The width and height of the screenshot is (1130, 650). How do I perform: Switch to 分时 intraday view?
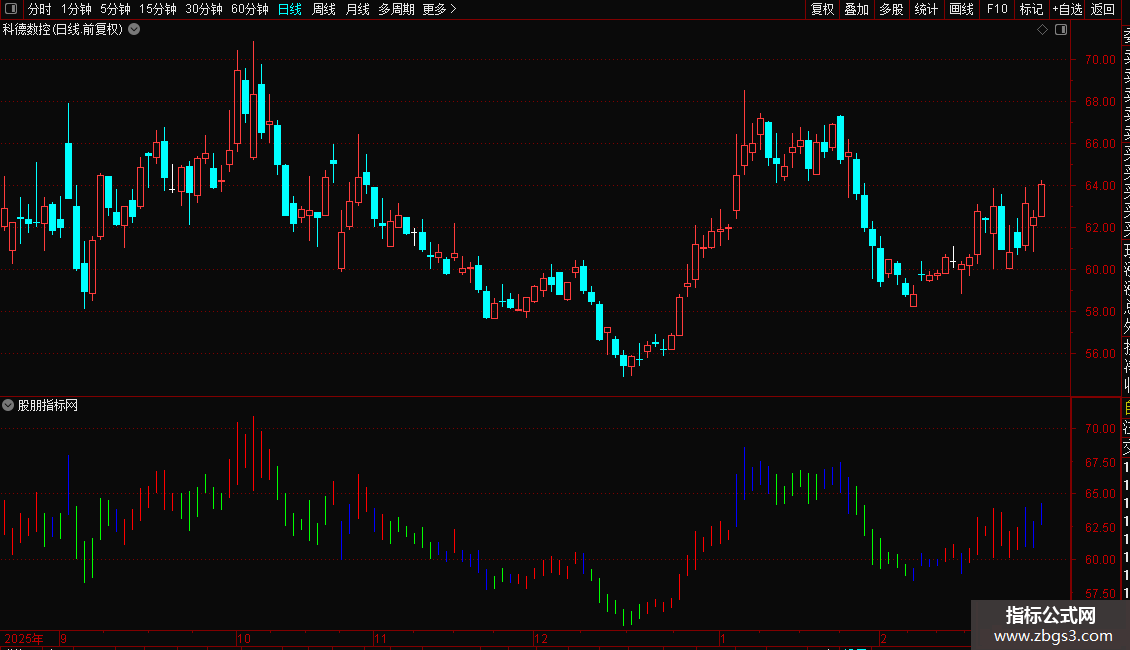(40, 9)
